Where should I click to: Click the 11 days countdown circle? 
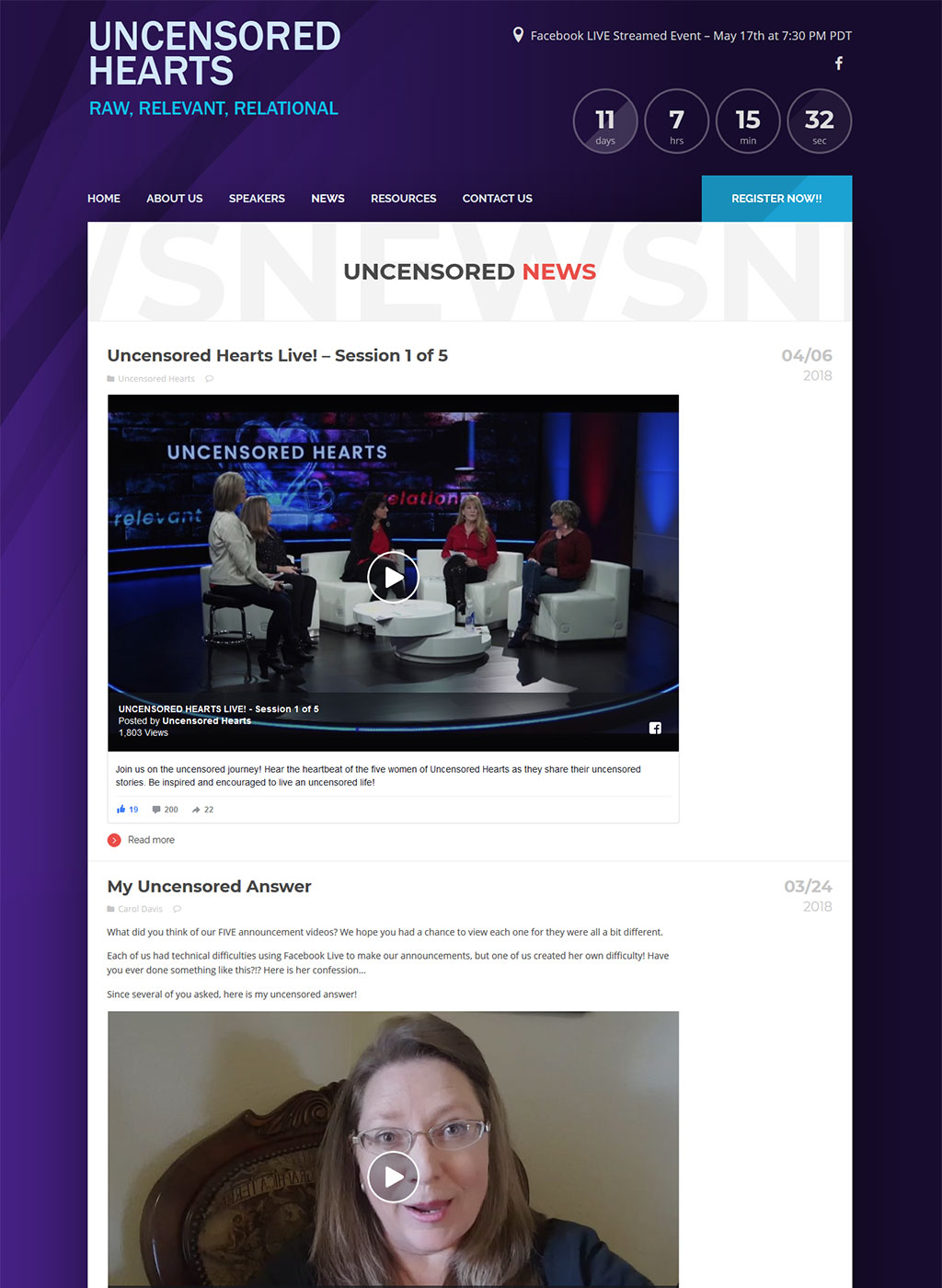[x=605, y=121]
